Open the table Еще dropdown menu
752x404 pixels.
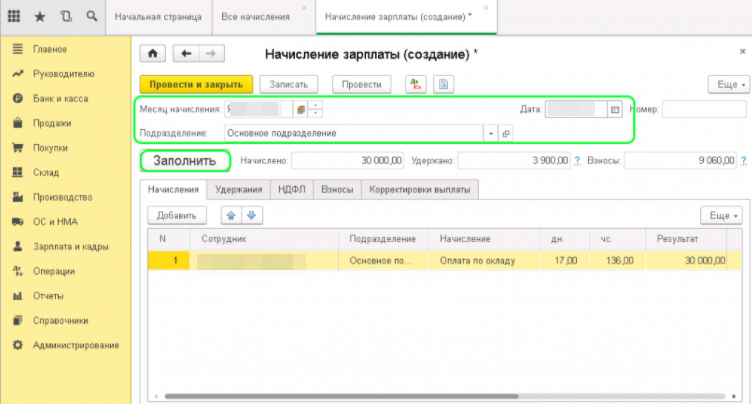coord(721,215)
